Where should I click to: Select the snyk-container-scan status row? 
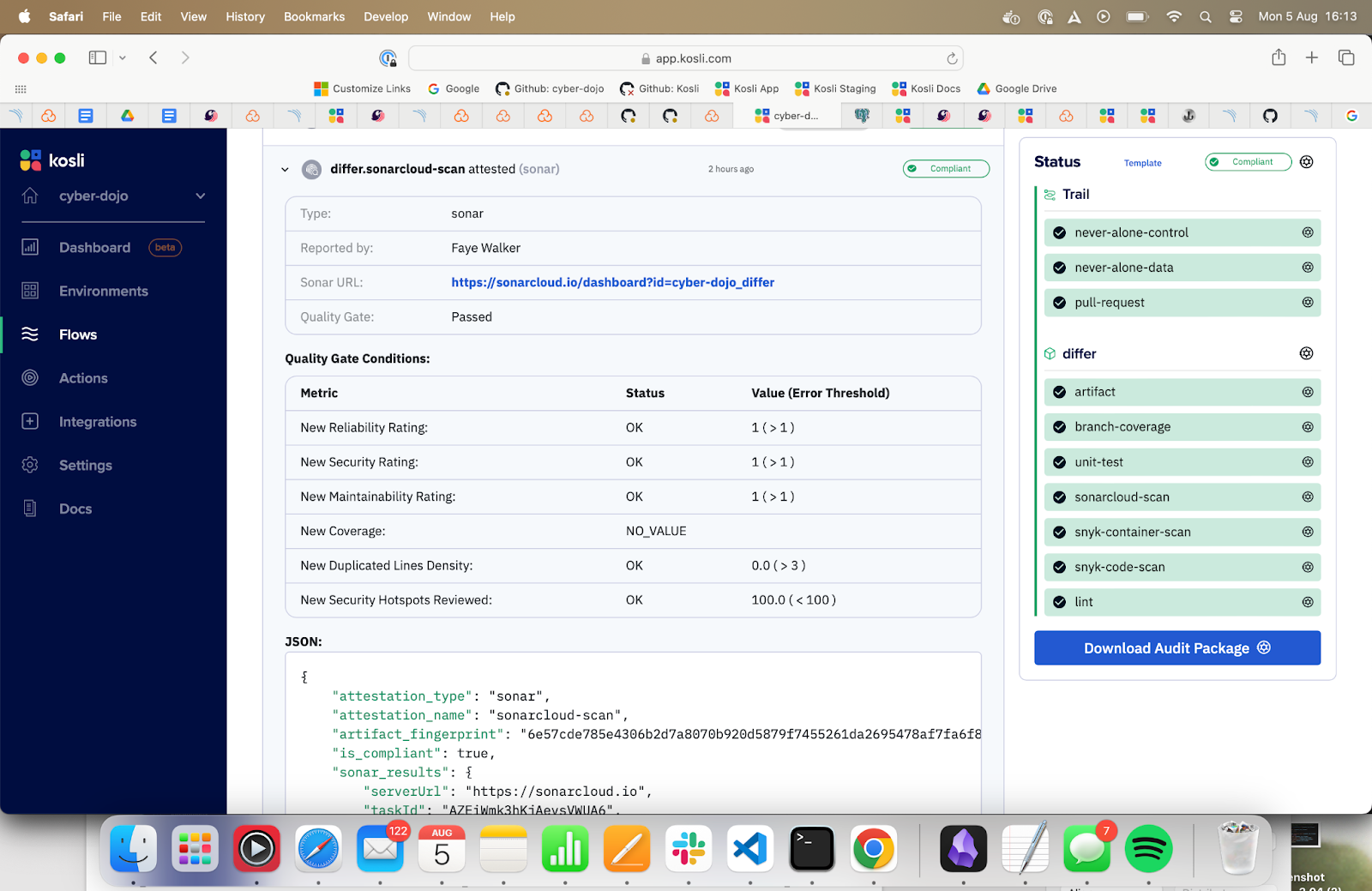point(1182,532)
